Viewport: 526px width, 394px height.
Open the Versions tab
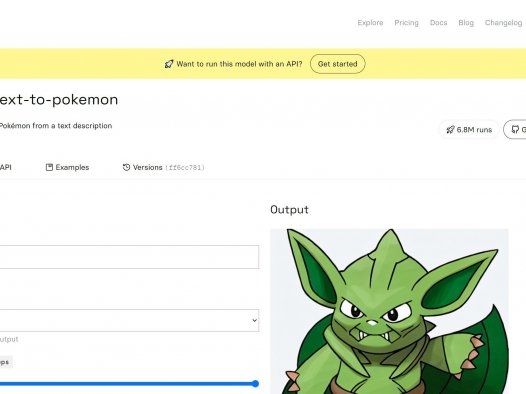163,167
